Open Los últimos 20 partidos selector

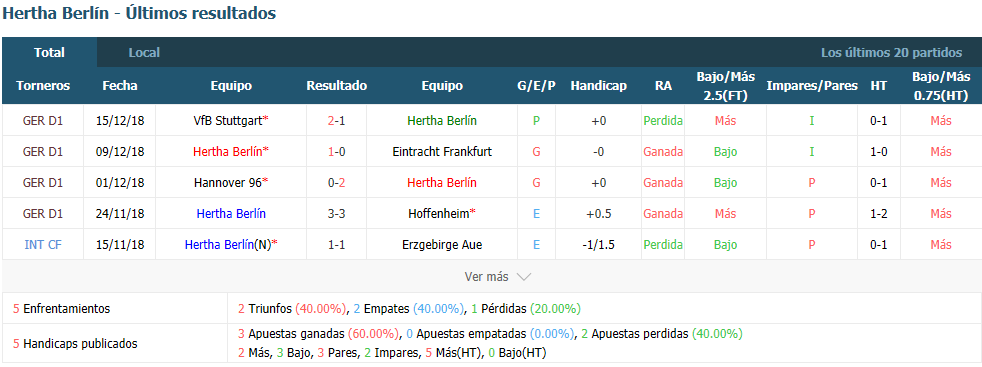pyautogui.click(x=891, y=53)
